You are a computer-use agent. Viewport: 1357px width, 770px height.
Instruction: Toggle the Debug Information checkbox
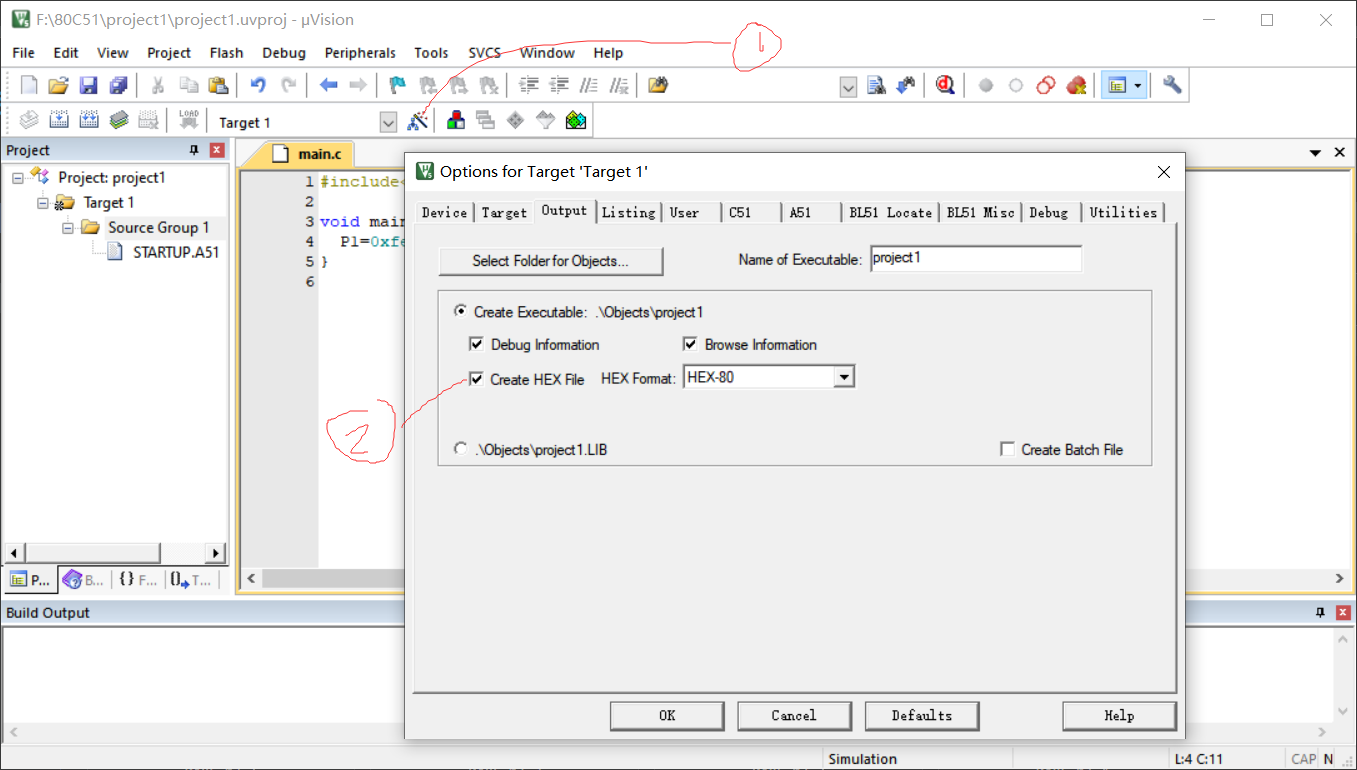[x=477, y=344]
